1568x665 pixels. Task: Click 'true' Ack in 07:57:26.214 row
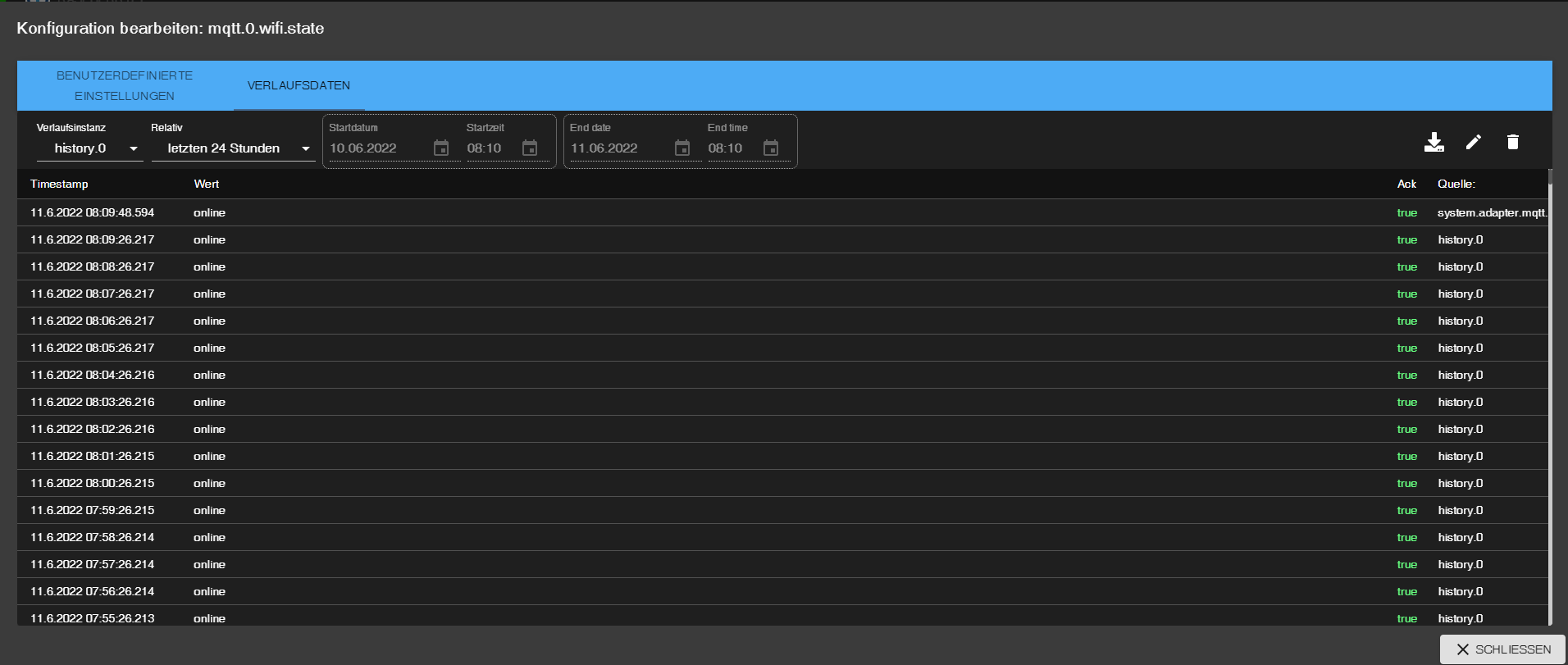(1407, 564)
